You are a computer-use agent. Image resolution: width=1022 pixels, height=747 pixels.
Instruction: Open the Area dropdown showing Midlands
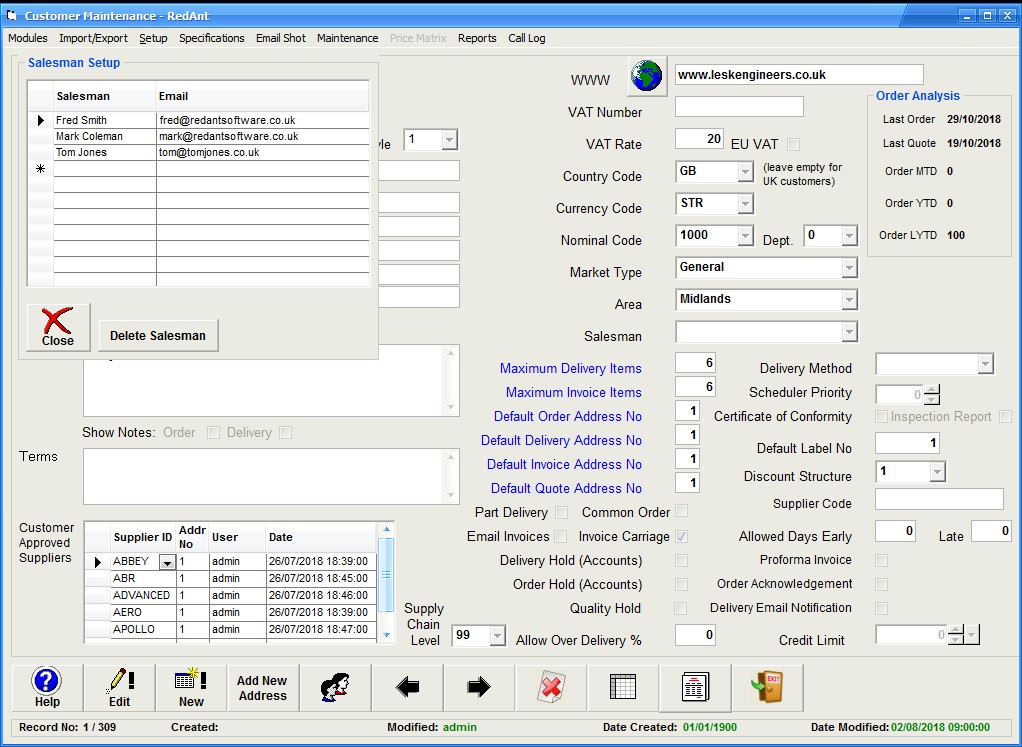849,300
